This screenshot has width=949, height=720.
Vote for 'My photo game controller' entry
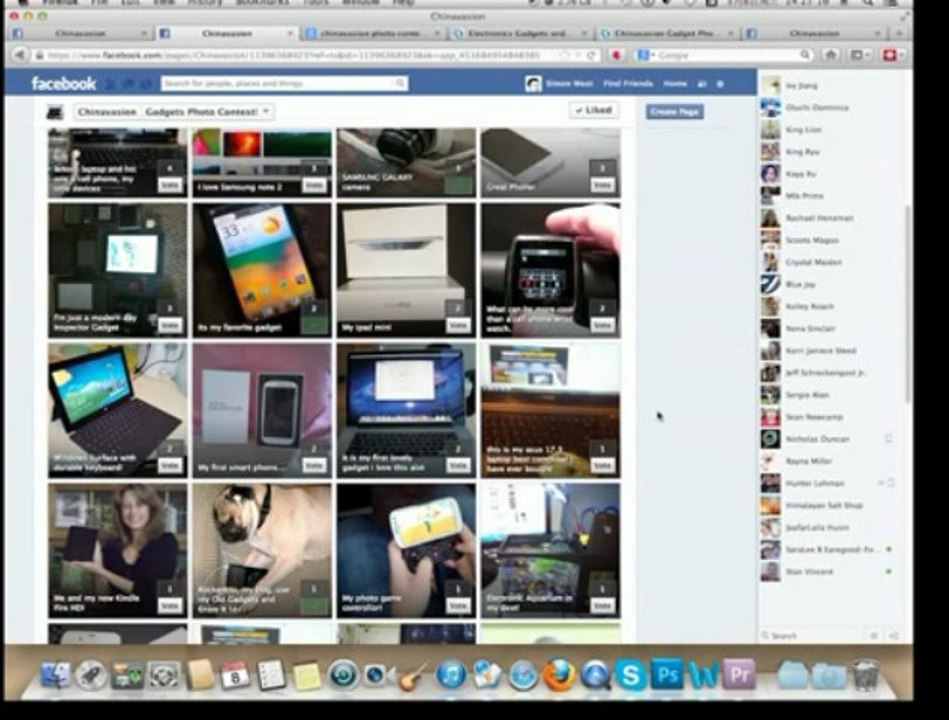pyautogui.click(x=458, y=605)
